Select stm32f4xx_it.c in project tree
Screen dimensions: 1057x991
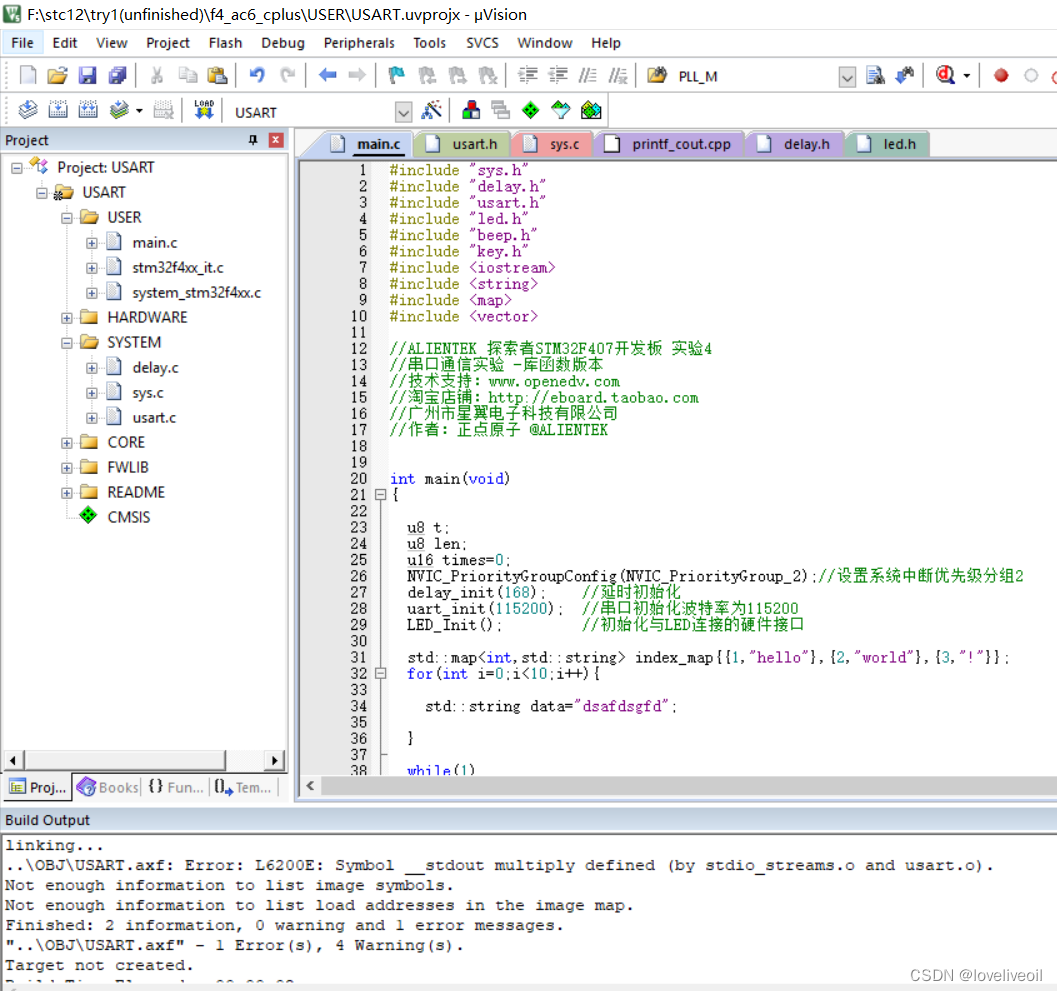click(x=177, y=268)
